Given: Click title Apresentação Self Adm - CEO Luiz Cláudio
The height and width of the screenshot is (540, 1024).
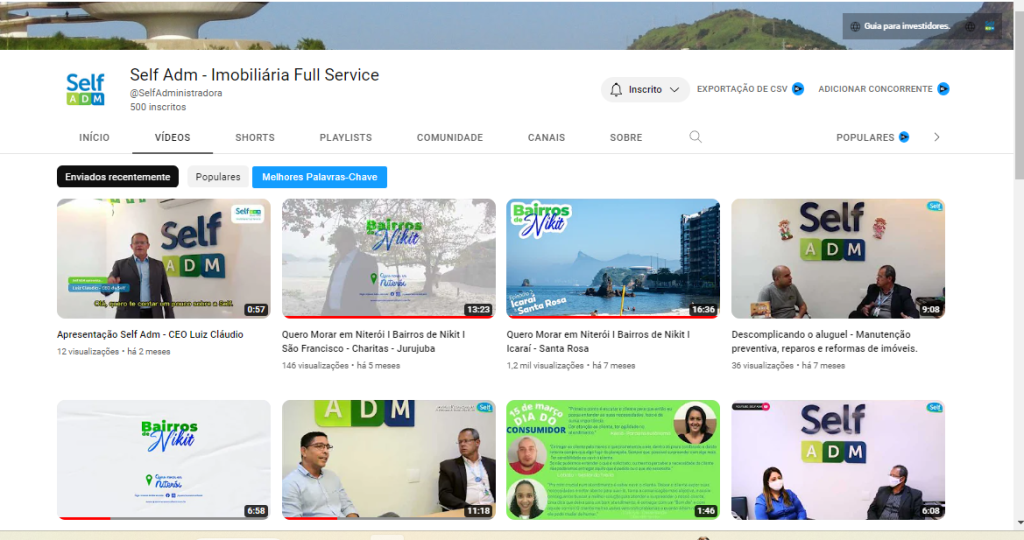Looking at the screenshot, I should coord(150,334).
